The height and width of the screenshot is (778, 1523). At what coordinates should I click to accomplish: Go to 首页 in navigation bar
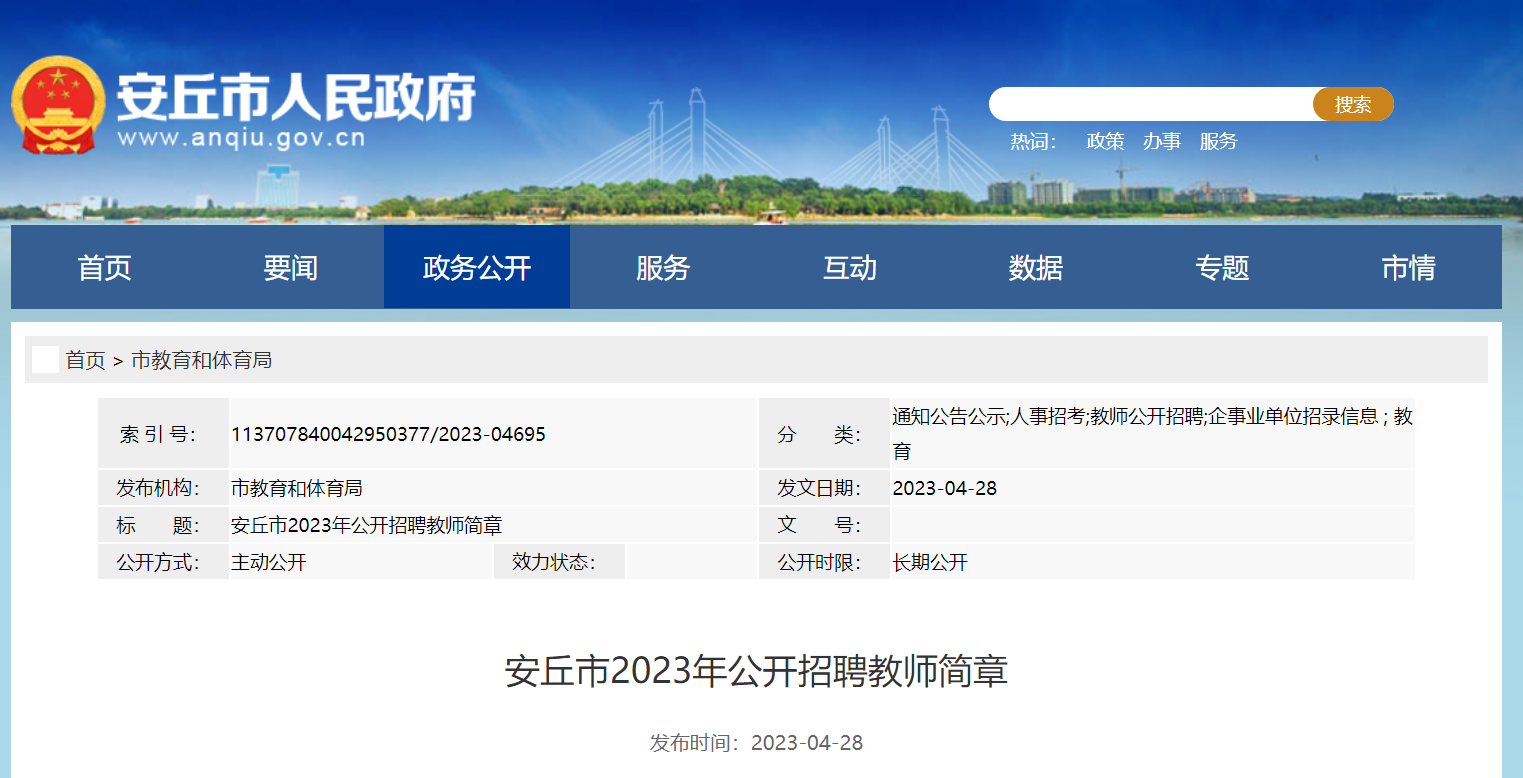click(105, 268)
